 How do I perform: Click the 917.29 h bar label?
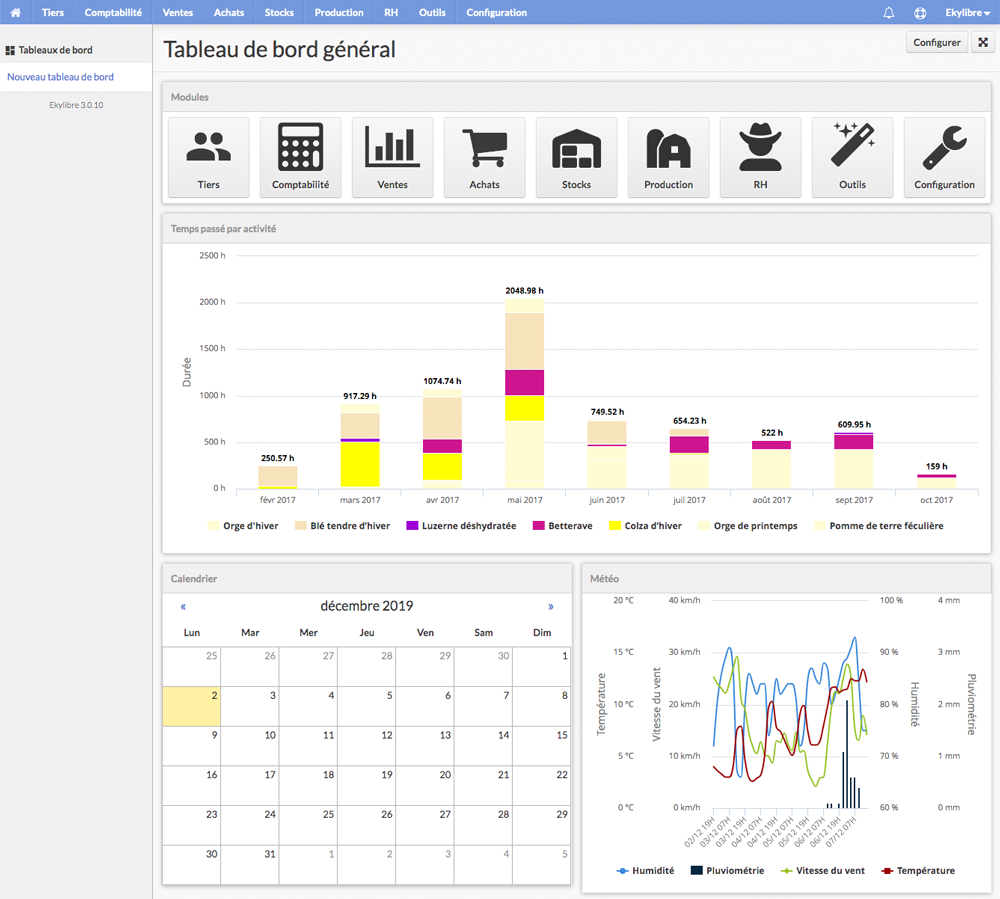tap(360, 396)
